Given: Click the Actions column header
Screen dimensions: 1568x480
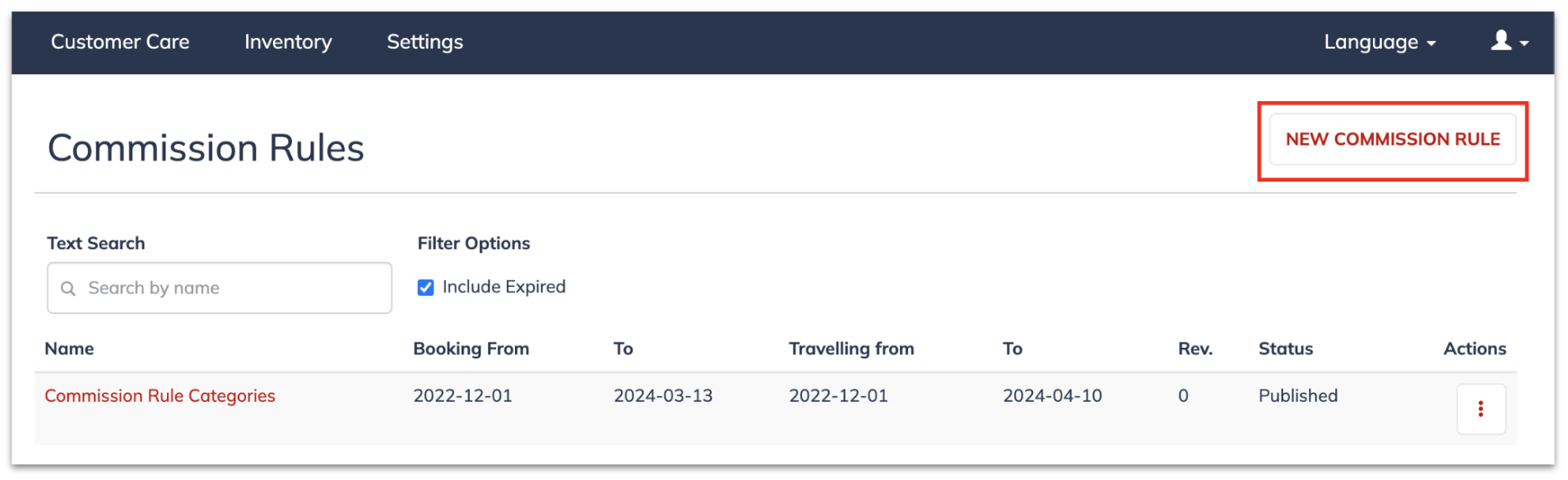Looking at the screenshot, I should (x=1474, y=348).
